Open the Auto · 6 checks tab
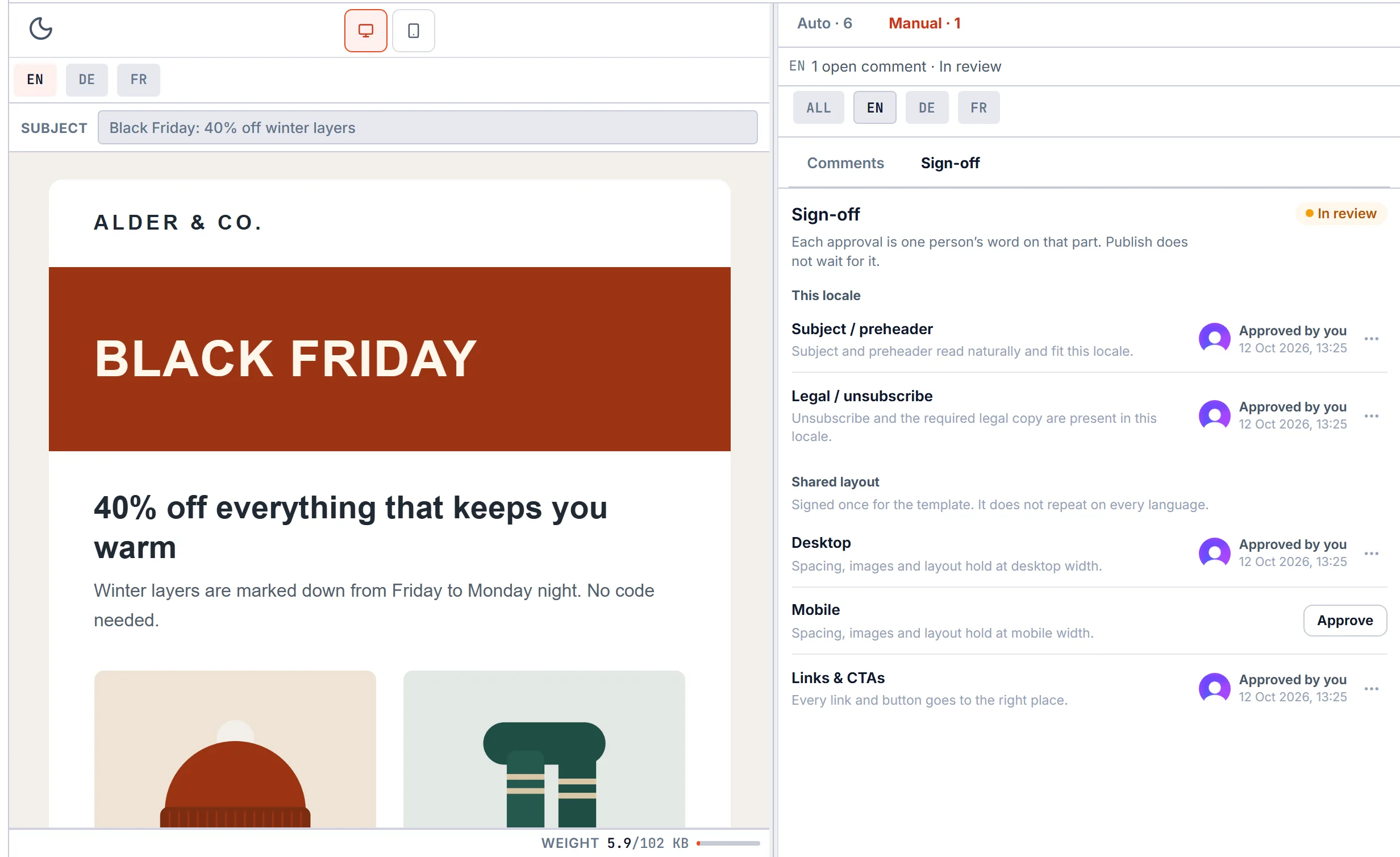Screen dimensions: 1400x857 point(824,23)
